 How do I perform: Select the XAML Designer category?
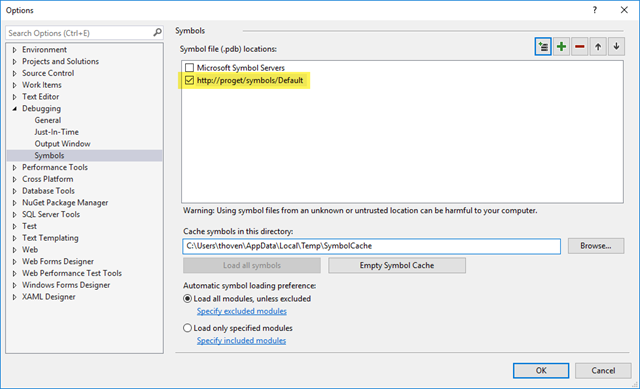point(49,297)
